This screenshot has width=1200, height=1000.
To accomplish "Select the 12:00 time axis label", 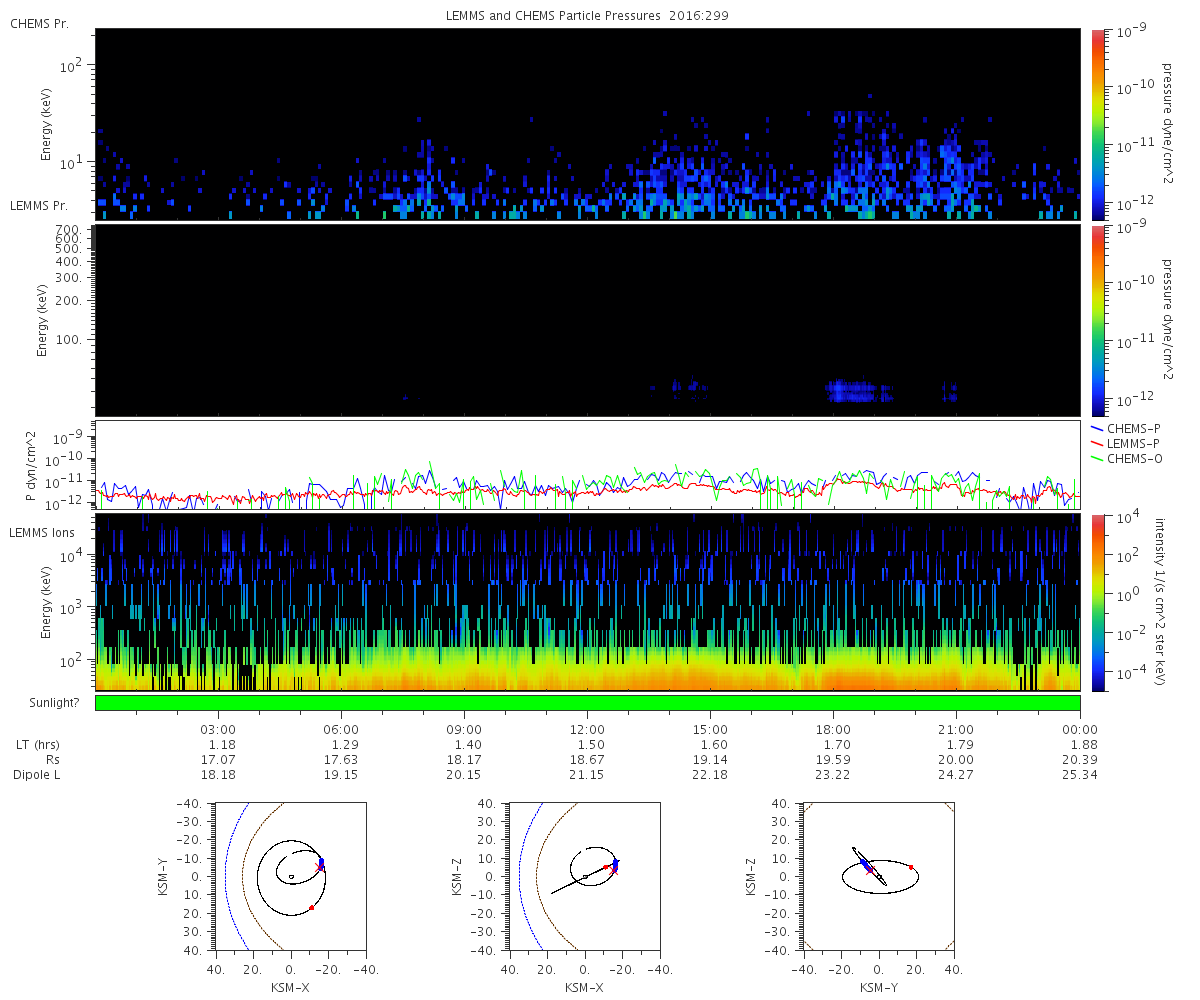I will pyautogui.click(x=587, y=729).
